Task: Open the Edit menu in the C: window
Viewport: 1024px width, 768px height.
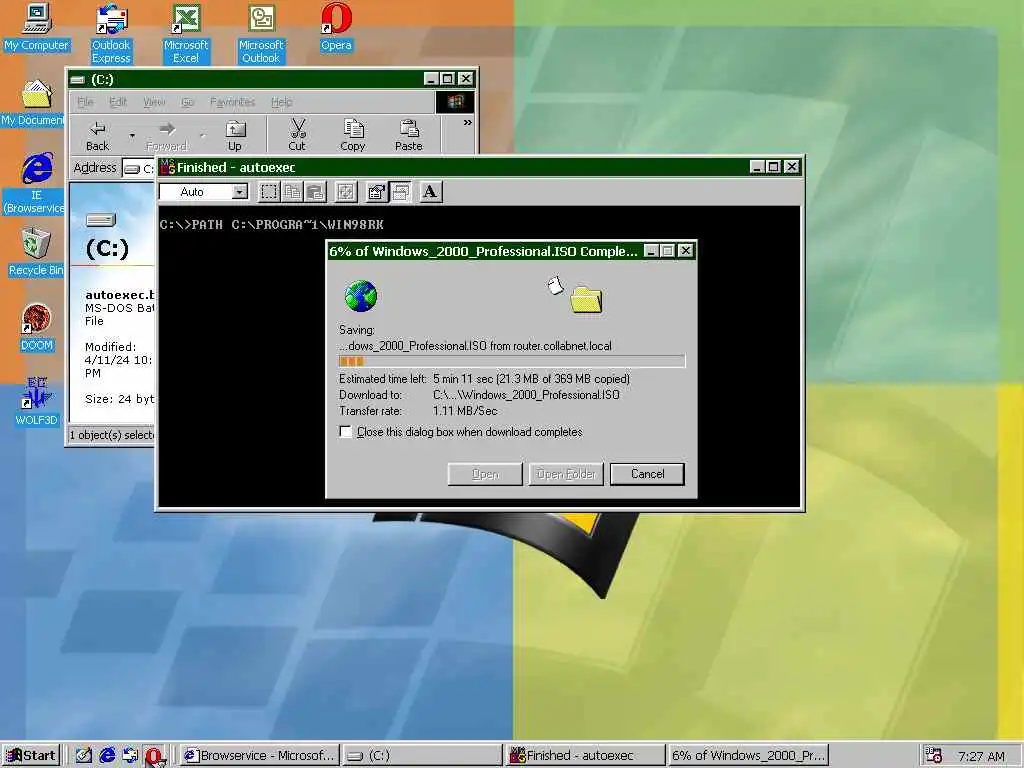Action: coord(118,102)
